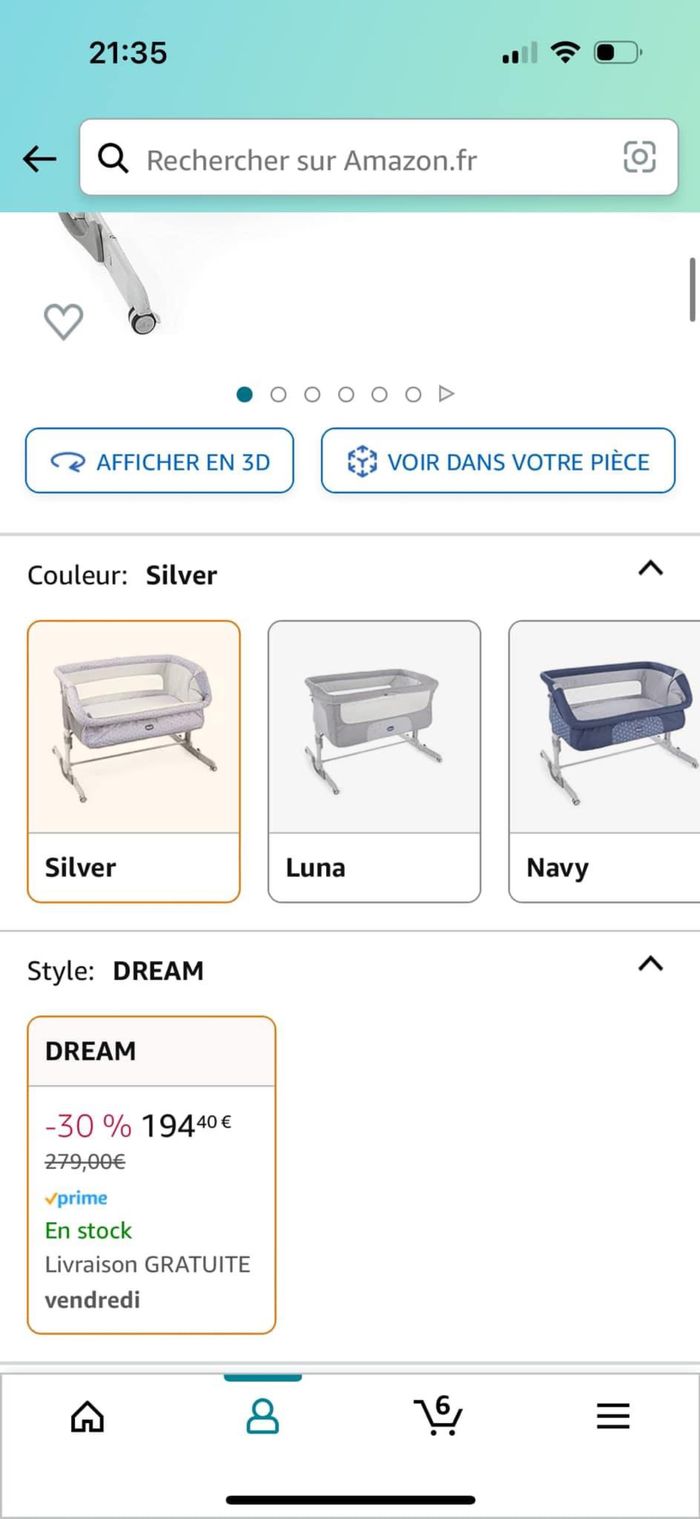Jump to second image carousel dot
Viewport: 700px width, 1519px height.
279,394
